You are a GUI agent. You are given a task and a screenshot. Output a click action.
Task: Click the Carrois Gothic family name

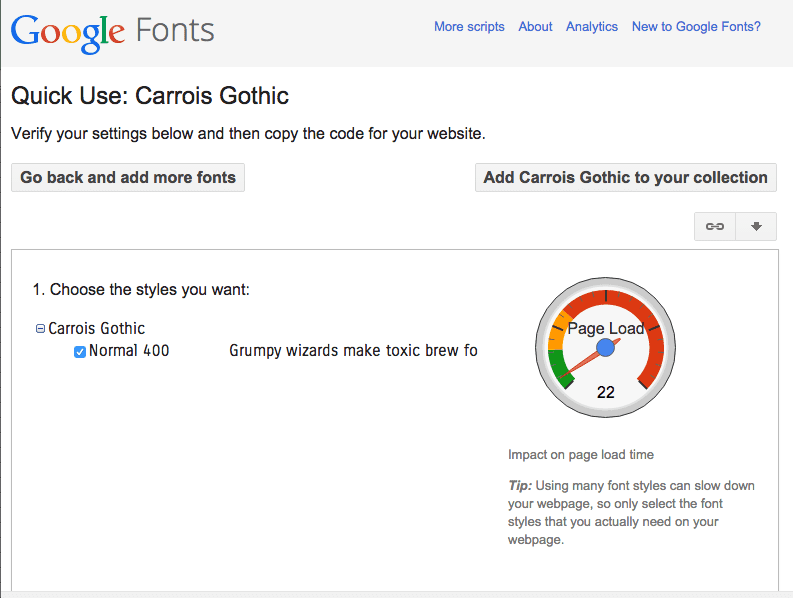click(x=97, y=328)
